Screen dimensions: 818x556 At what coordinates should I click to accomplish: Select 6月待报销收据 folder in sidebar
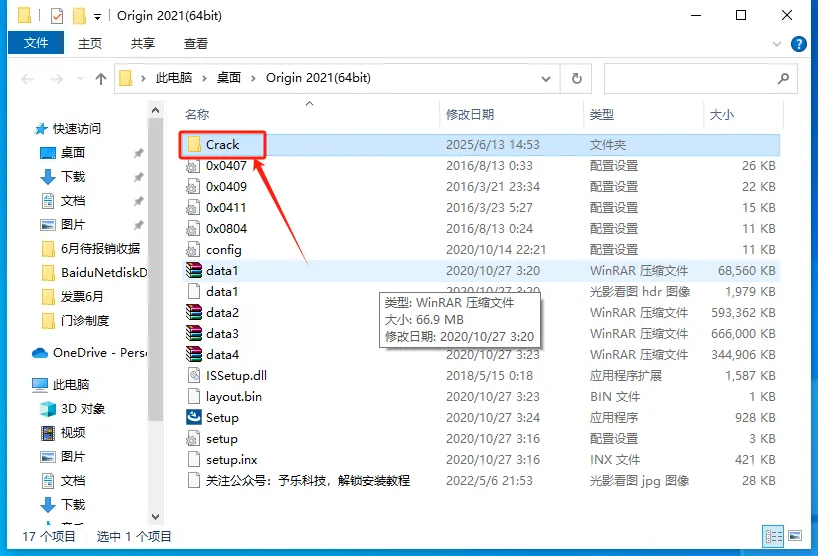[91, 249]
